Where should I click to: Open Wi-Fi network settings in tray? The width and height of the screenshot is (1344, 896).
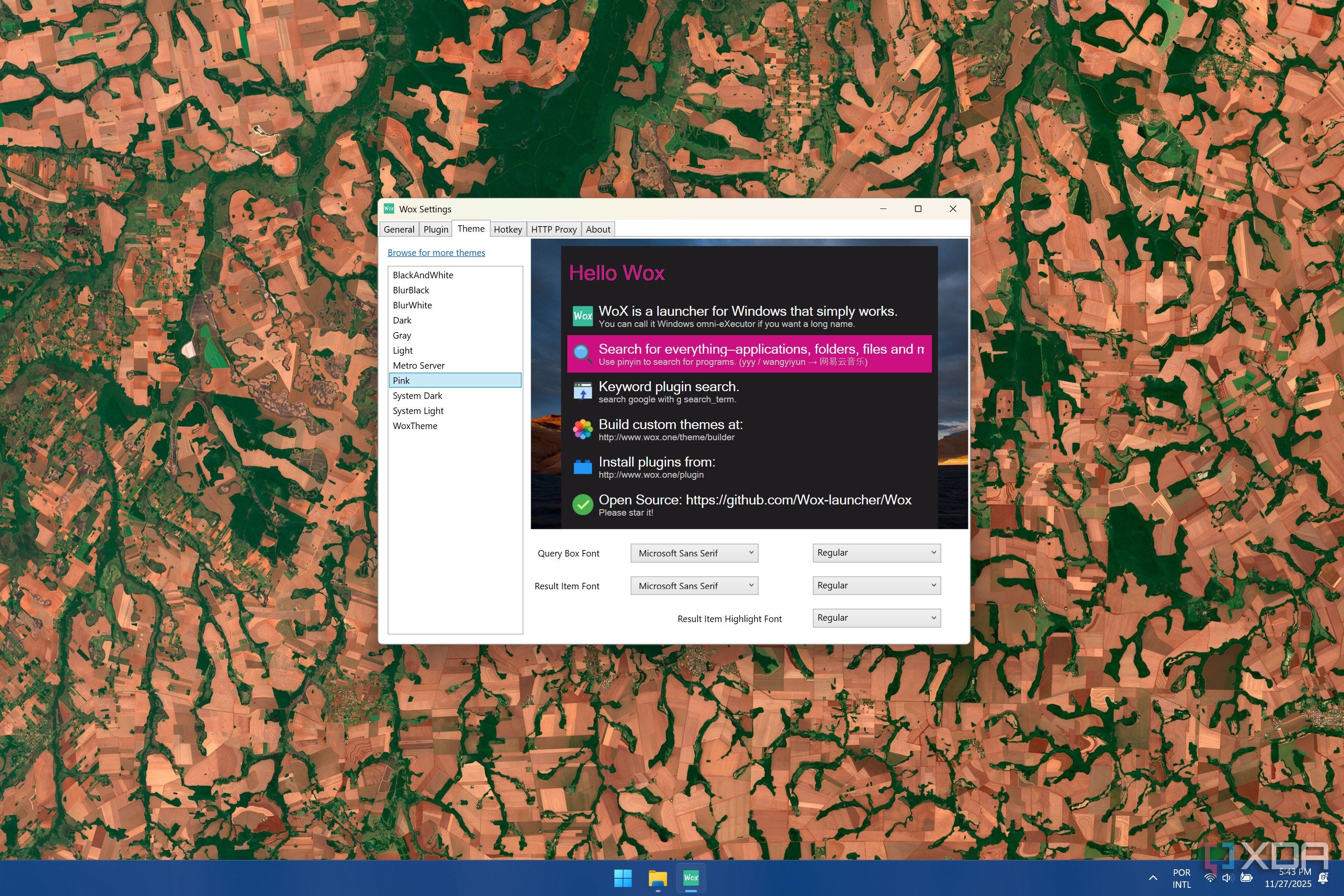click(1210, 878)
